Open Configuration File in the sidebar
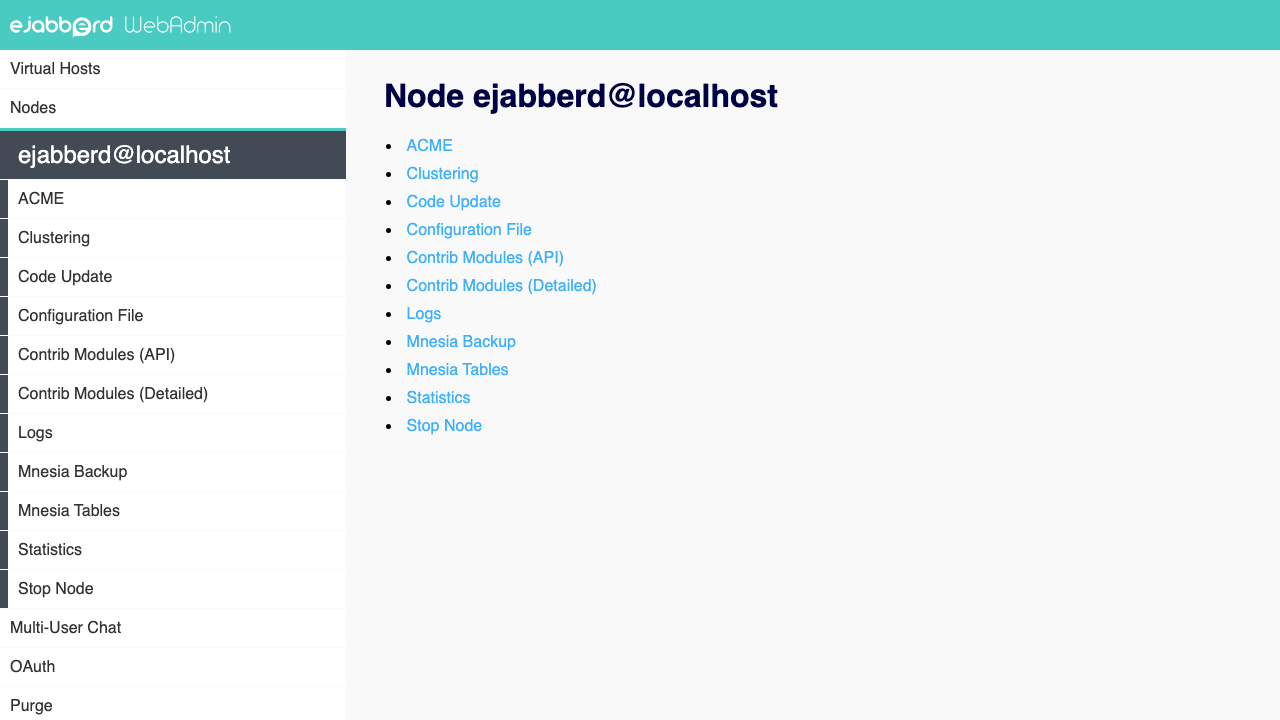The image size is (1280, 720). pyautogui.click(x=177, y=316)
